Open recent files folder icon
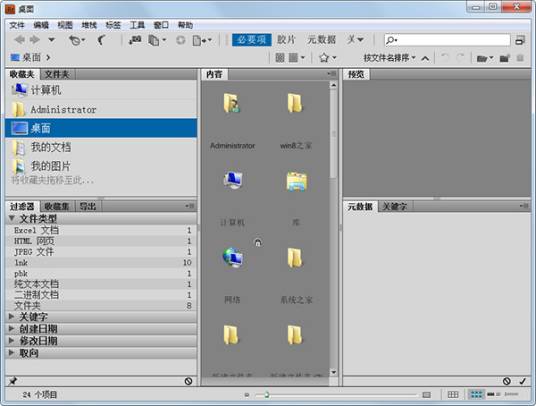Image resolution: width=536 pixels, height=406 pixels. point(485,58)
